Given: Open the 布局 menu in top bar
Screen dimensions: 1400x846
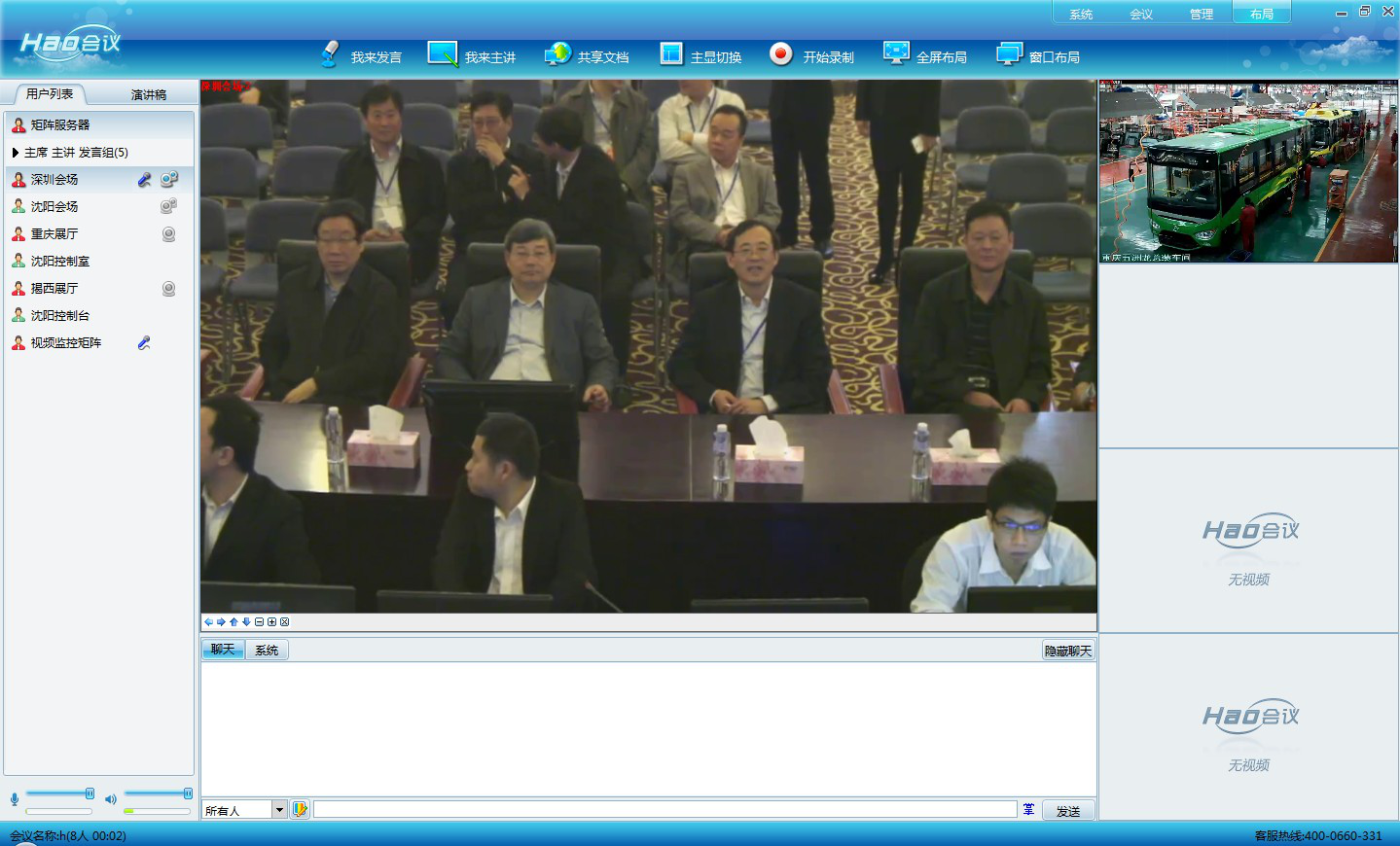Looking at the screenshot, I should (1261, 14).
